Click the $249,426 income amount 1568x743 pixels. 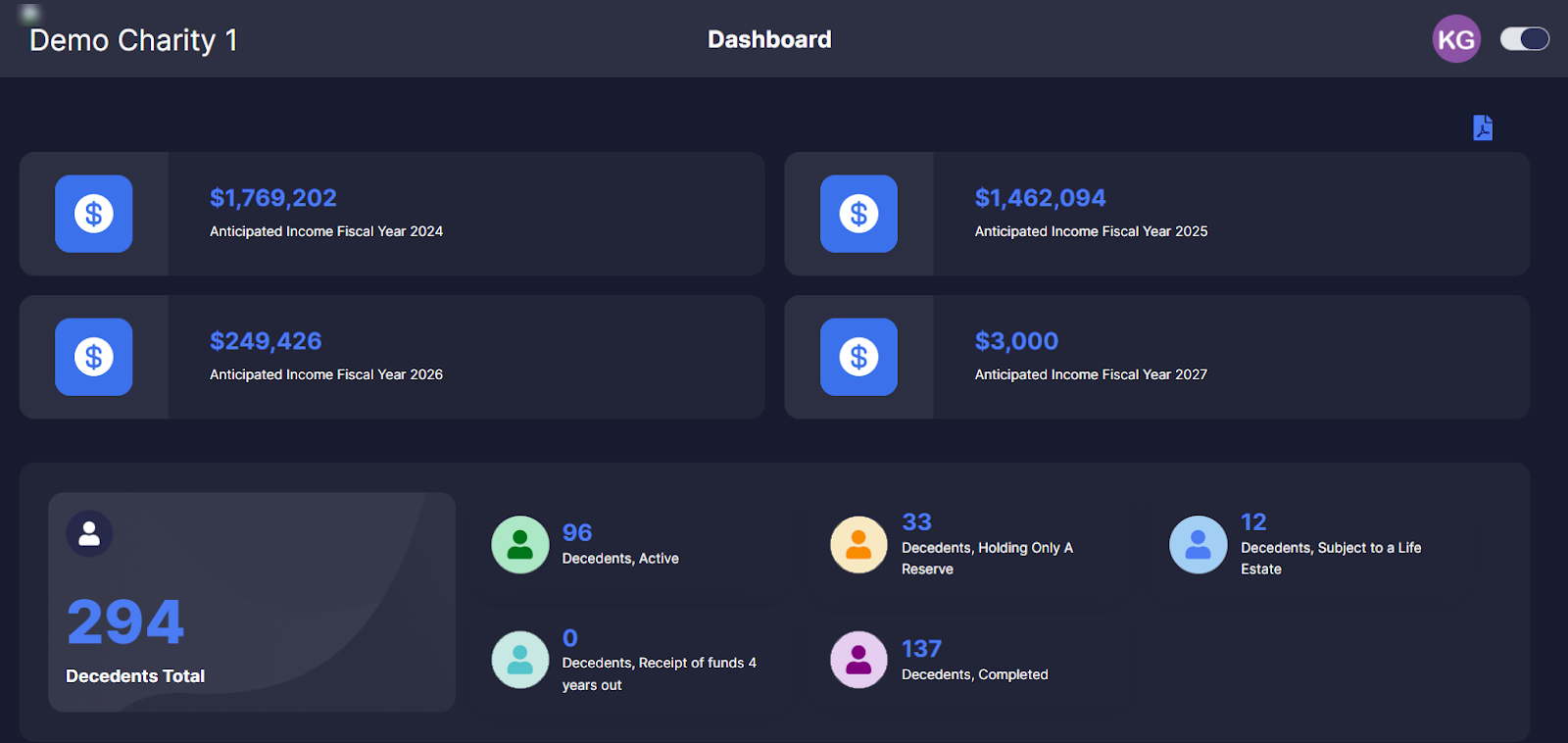pyautogui.click(x=266, y=341)
